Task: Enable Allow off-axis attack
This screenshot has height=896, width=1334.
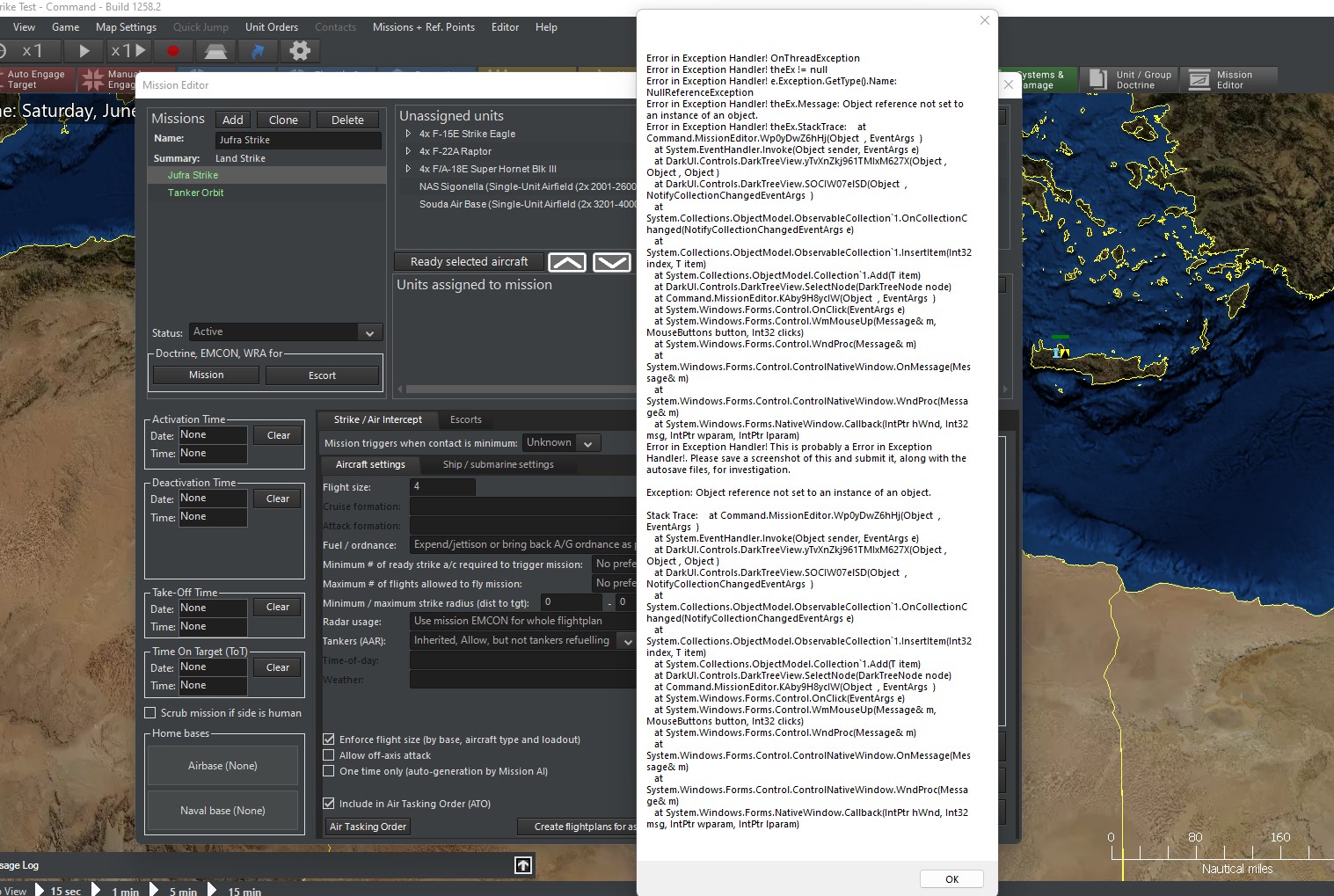Action: pos(329,755)
